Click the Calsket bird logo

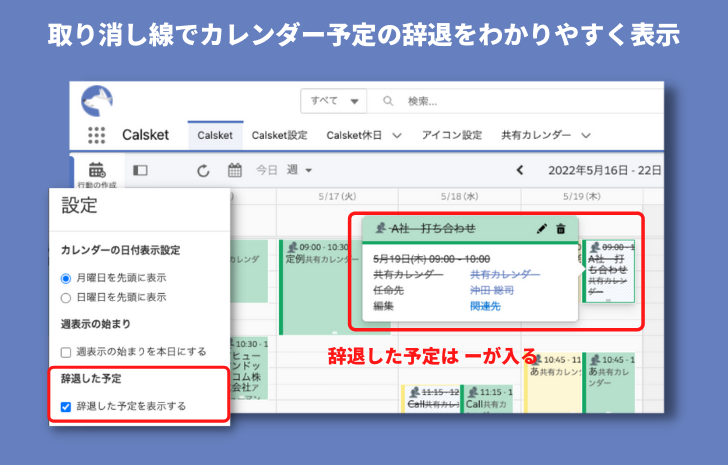click(x=97, y=101)
